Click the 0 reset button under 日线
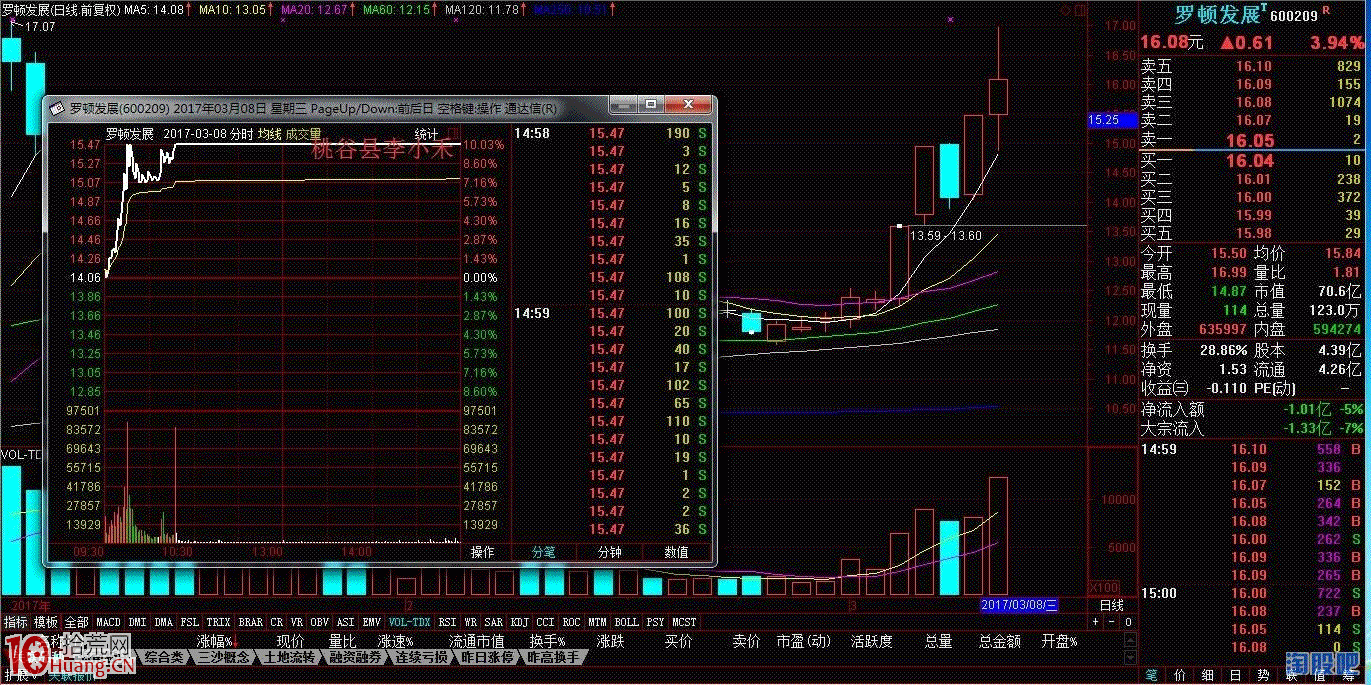The image size is (1371, 685). [1128, 621]
